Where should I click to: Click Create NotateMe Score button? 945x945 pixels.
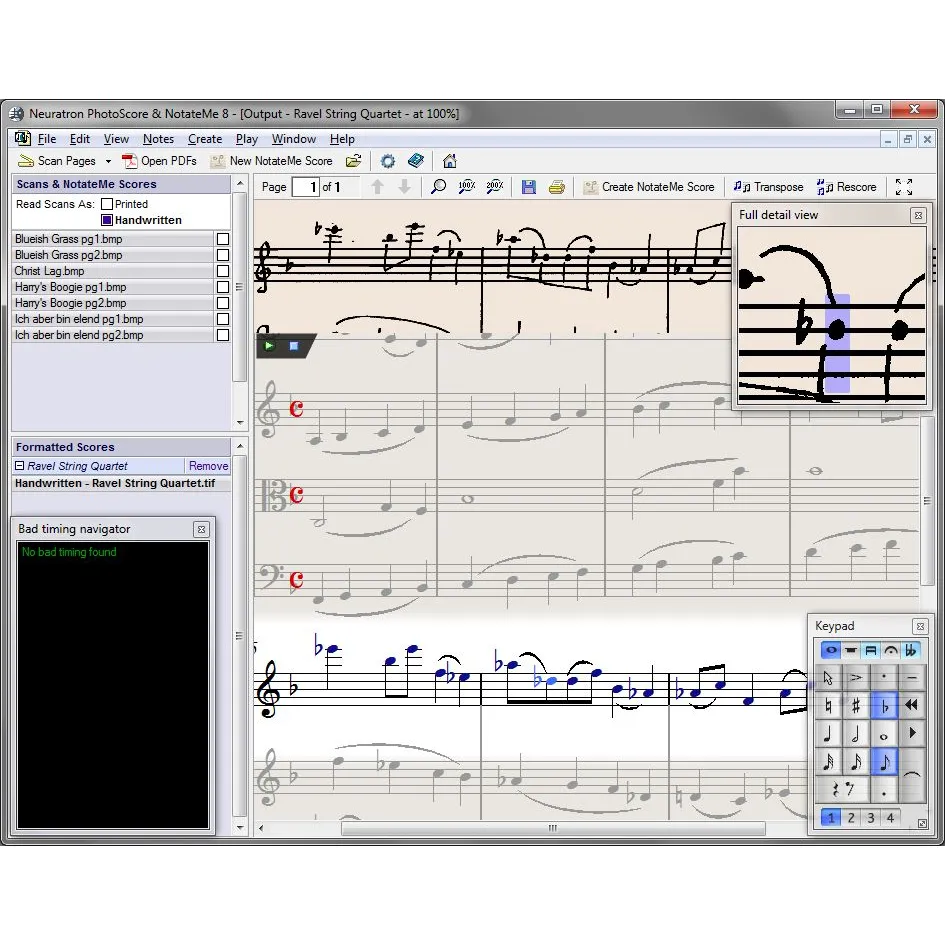649,187
